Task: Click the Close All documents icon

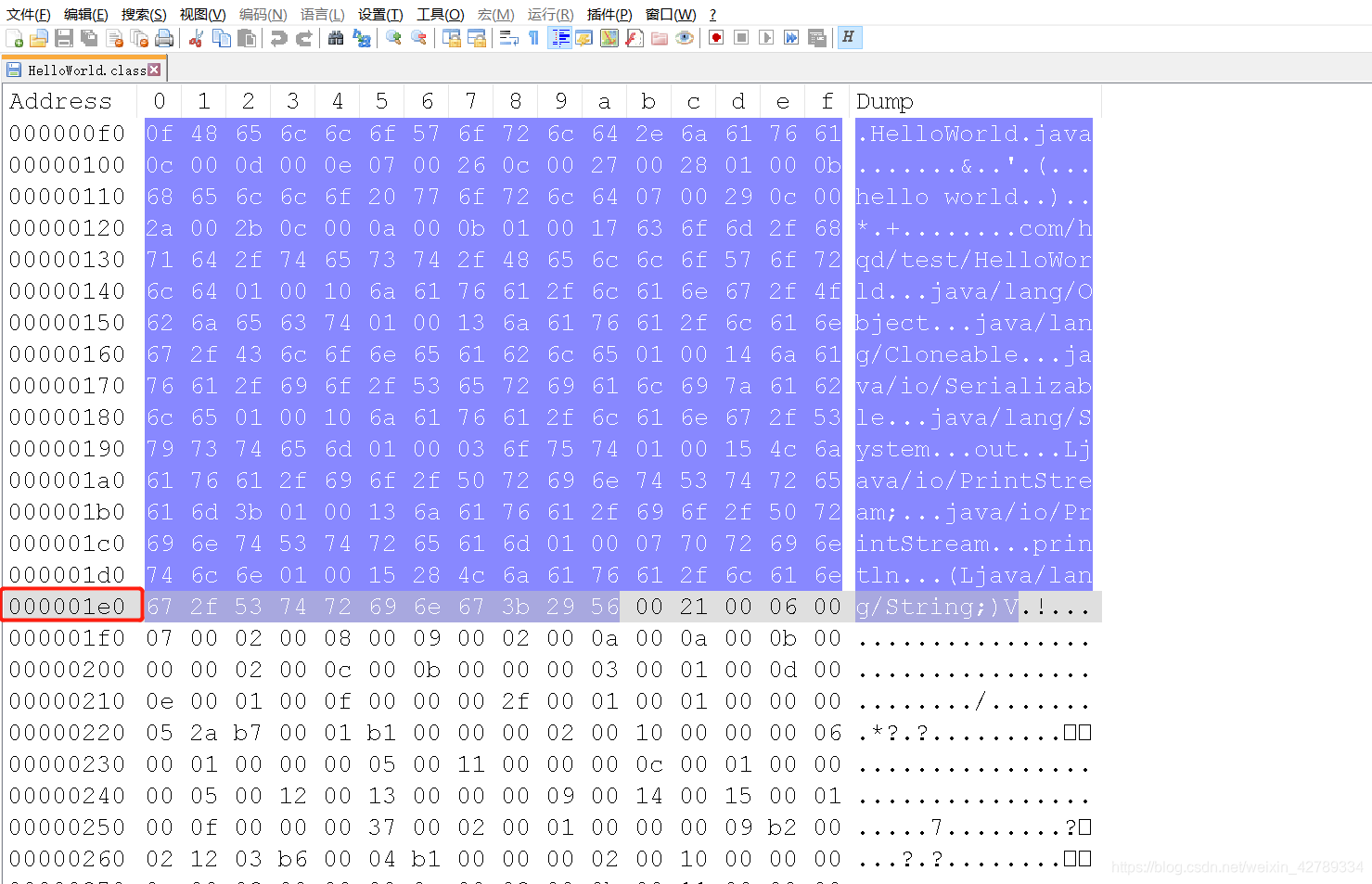Action: [140, 38]
